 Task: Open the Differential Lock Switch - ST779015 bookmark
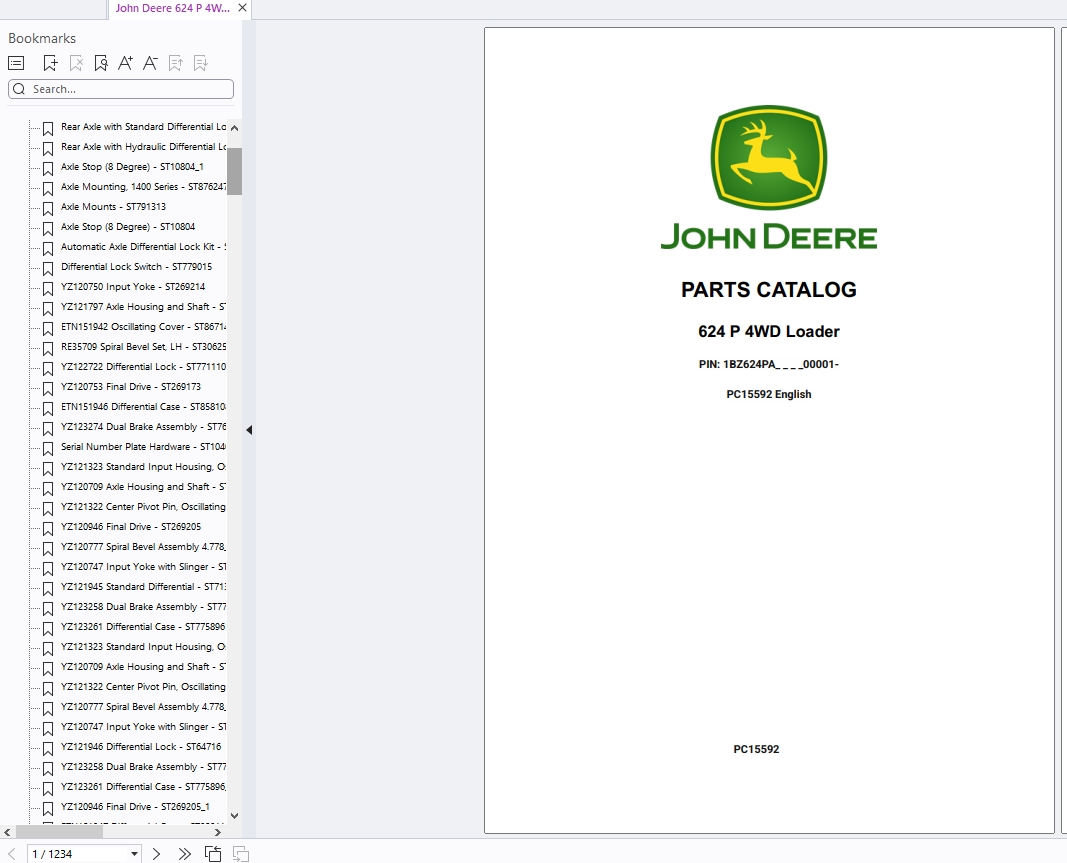[x=136, y=267]
